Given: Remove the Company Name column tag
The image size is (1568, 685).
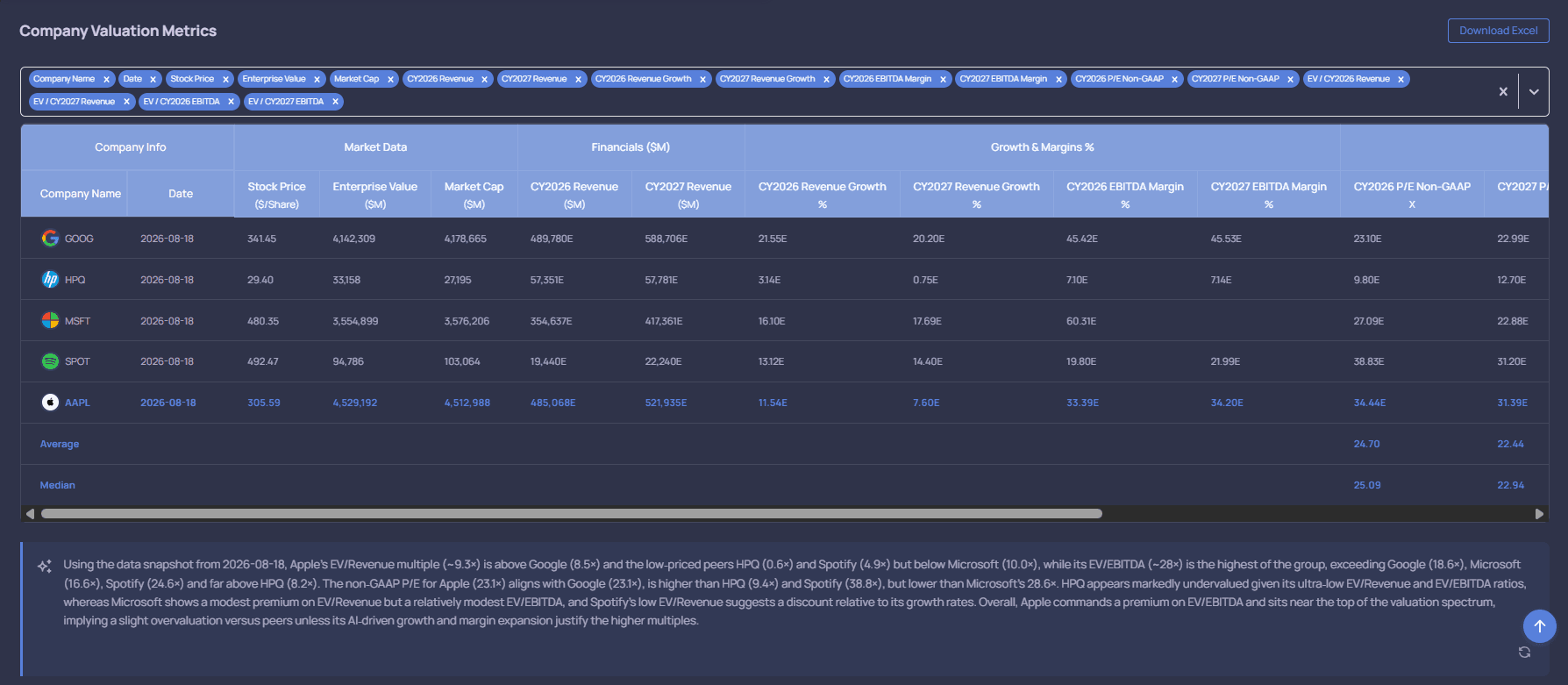Looking at the screenshot, I should click(x=106, y=79).
